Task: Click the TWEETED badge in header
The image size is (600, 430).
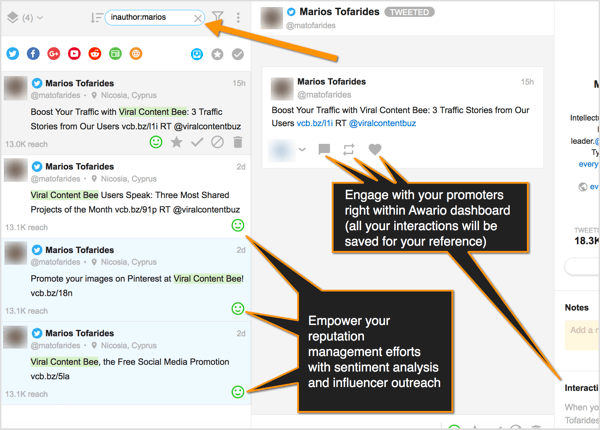Action: click(409, 12)
